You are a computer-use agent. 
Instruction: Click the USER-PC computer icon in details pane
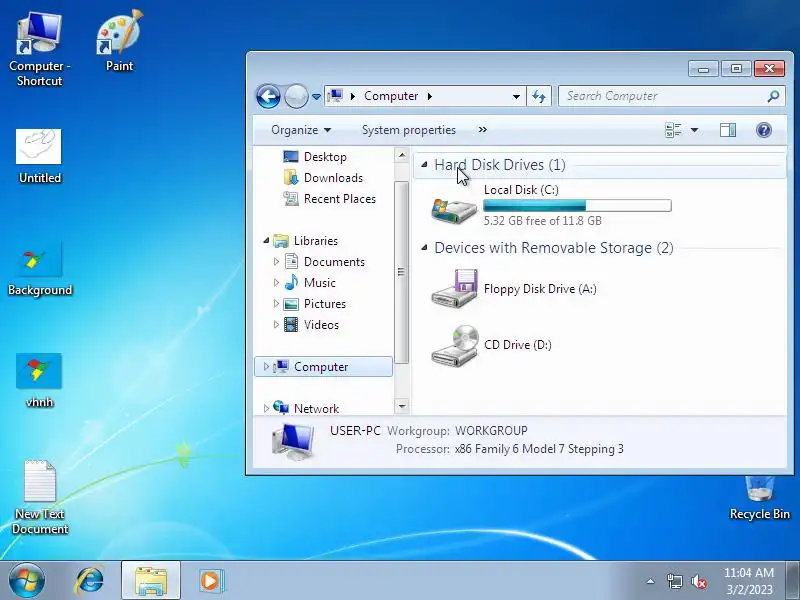(x=293, y=441)
